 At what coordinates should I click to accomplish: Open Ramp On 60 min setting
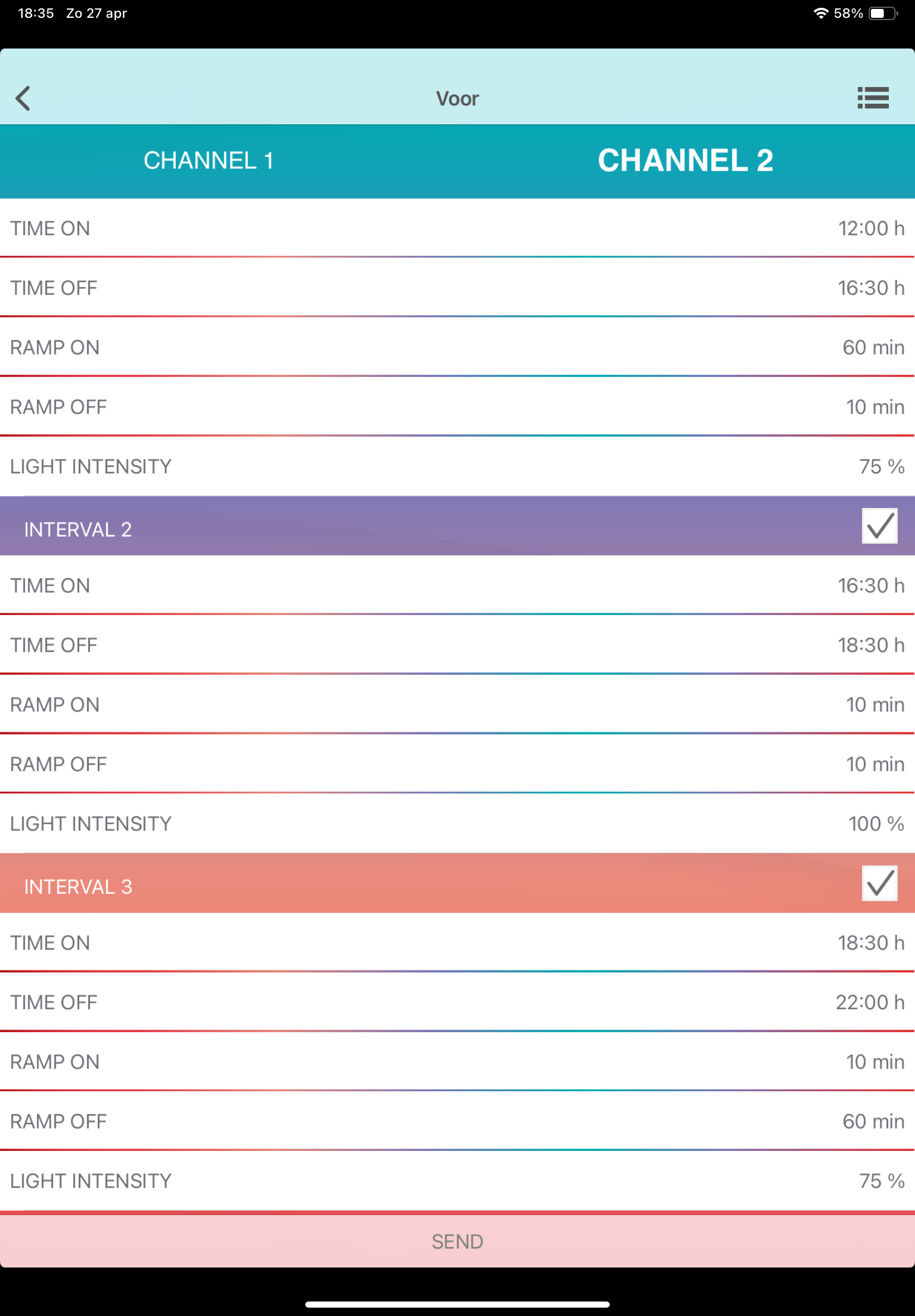click(458, 348)
